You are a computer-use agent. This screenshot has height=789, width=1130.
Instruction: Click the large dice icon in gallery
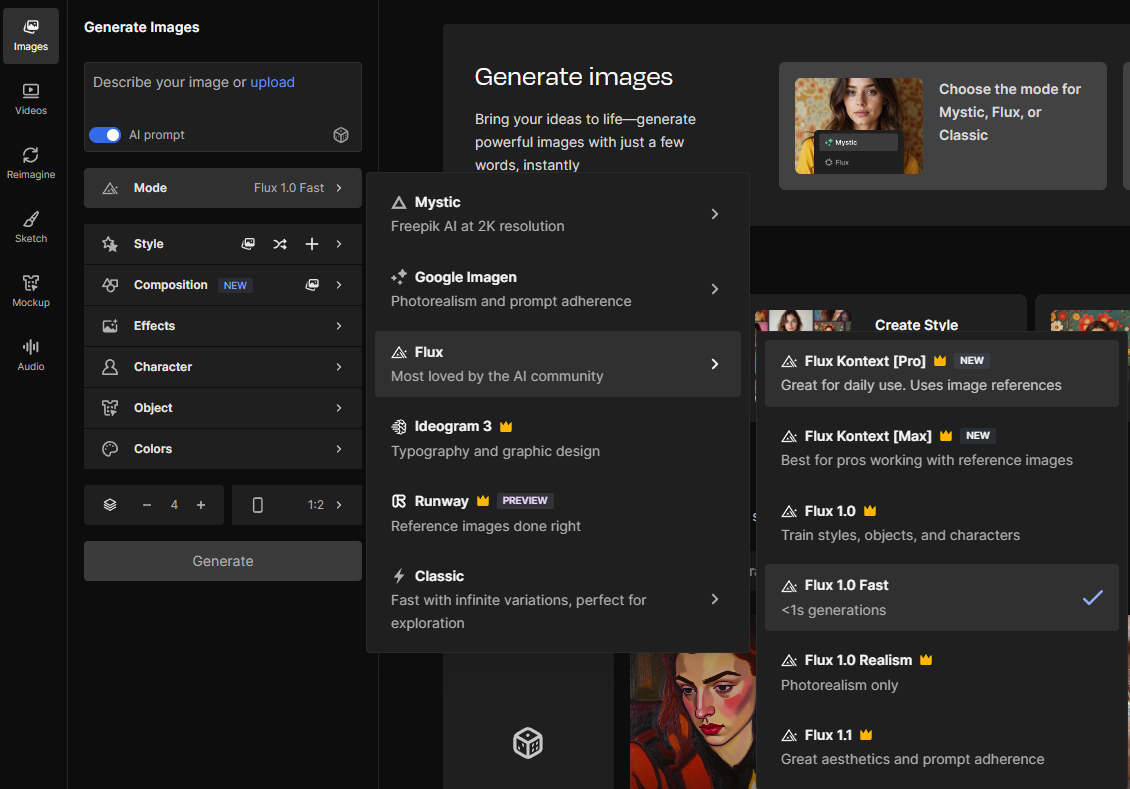click(528, 743)
